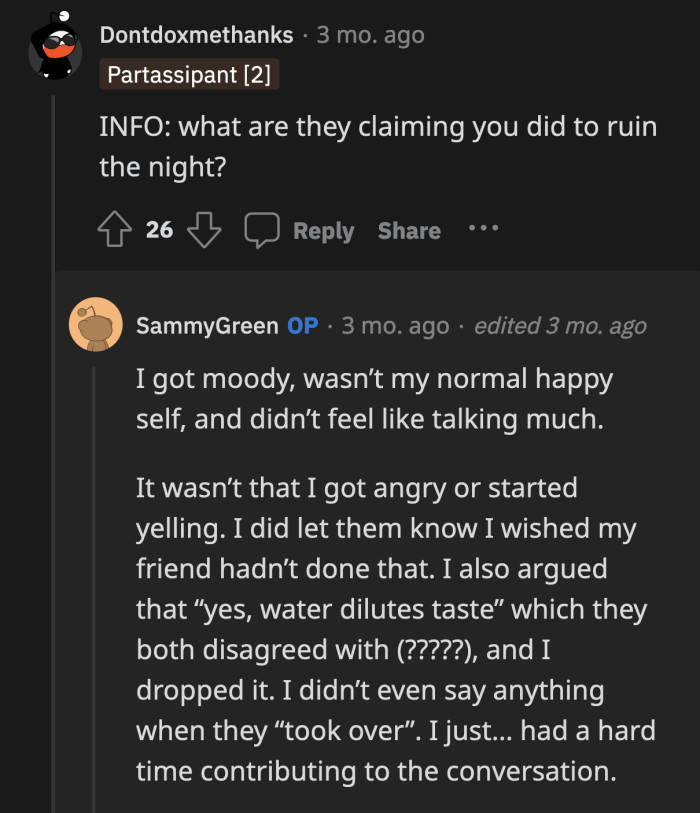Upvote the comment with the up arrow
700x813 pixels.
[115, 229]
